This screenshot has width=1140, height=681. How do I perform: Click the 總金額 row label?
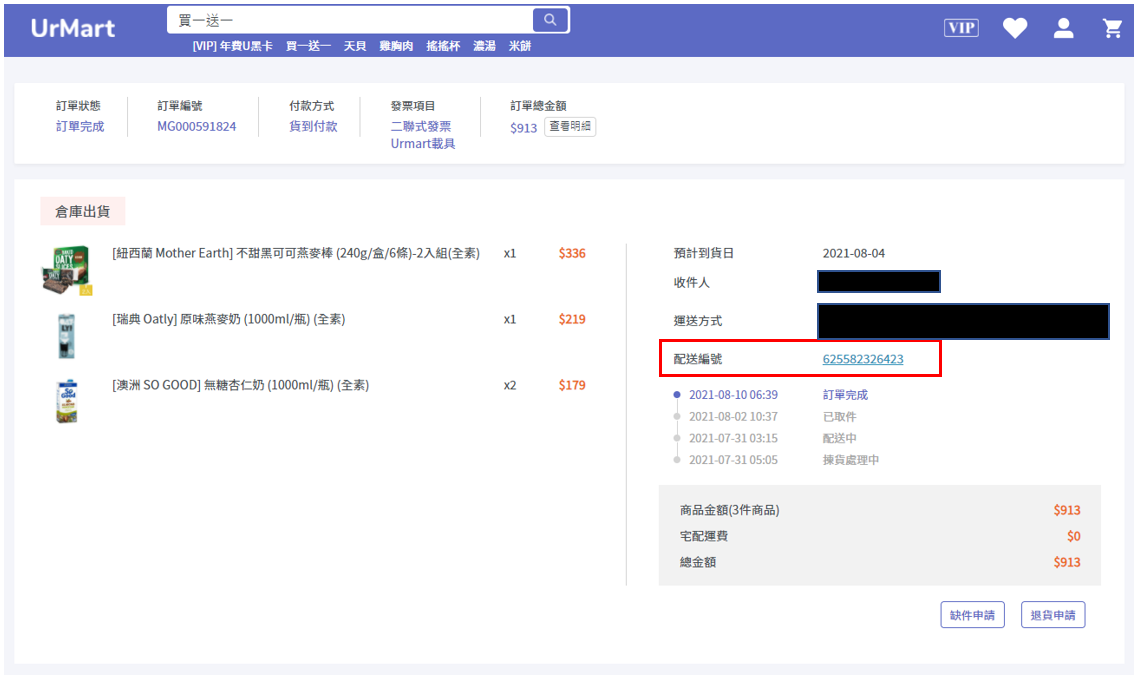[x=698, y=562]
